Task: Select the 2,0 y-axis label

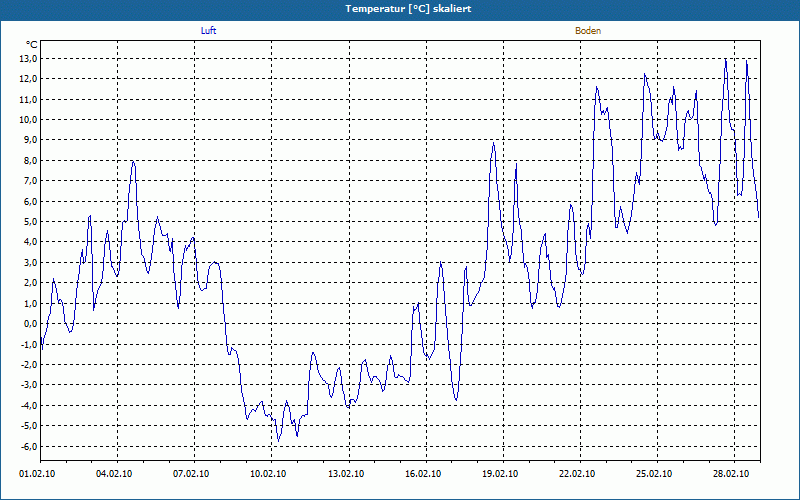Action: tap(30, 283)
